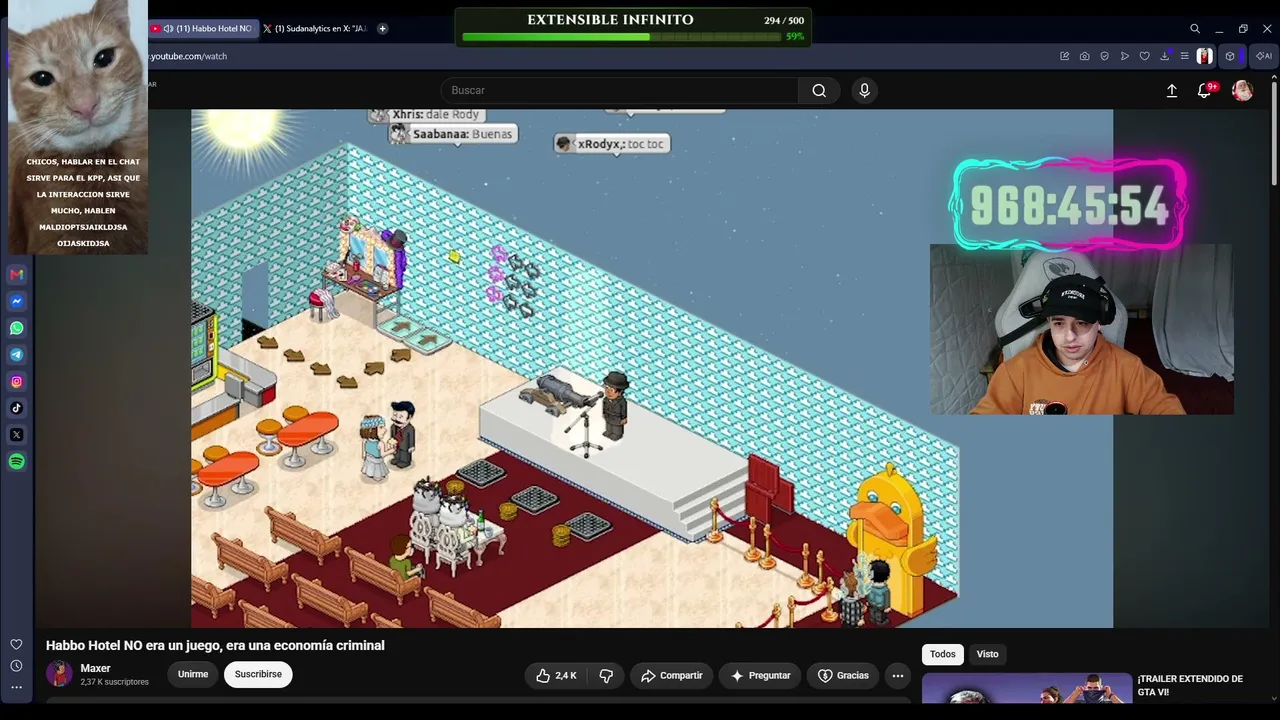Click the video title 'Habbo Hotel NO era un juego'
Viewport: 1280px width, 720px height.
pos(215,646)
